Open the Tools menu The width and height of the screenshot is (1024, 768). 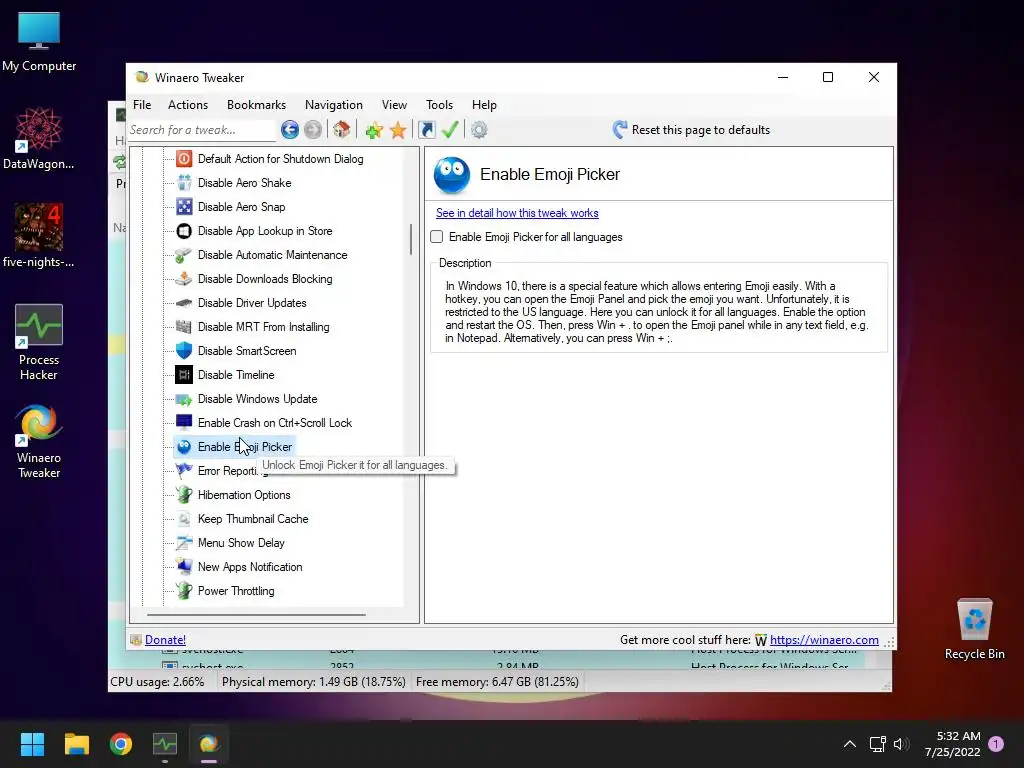(x=439, y=104)
